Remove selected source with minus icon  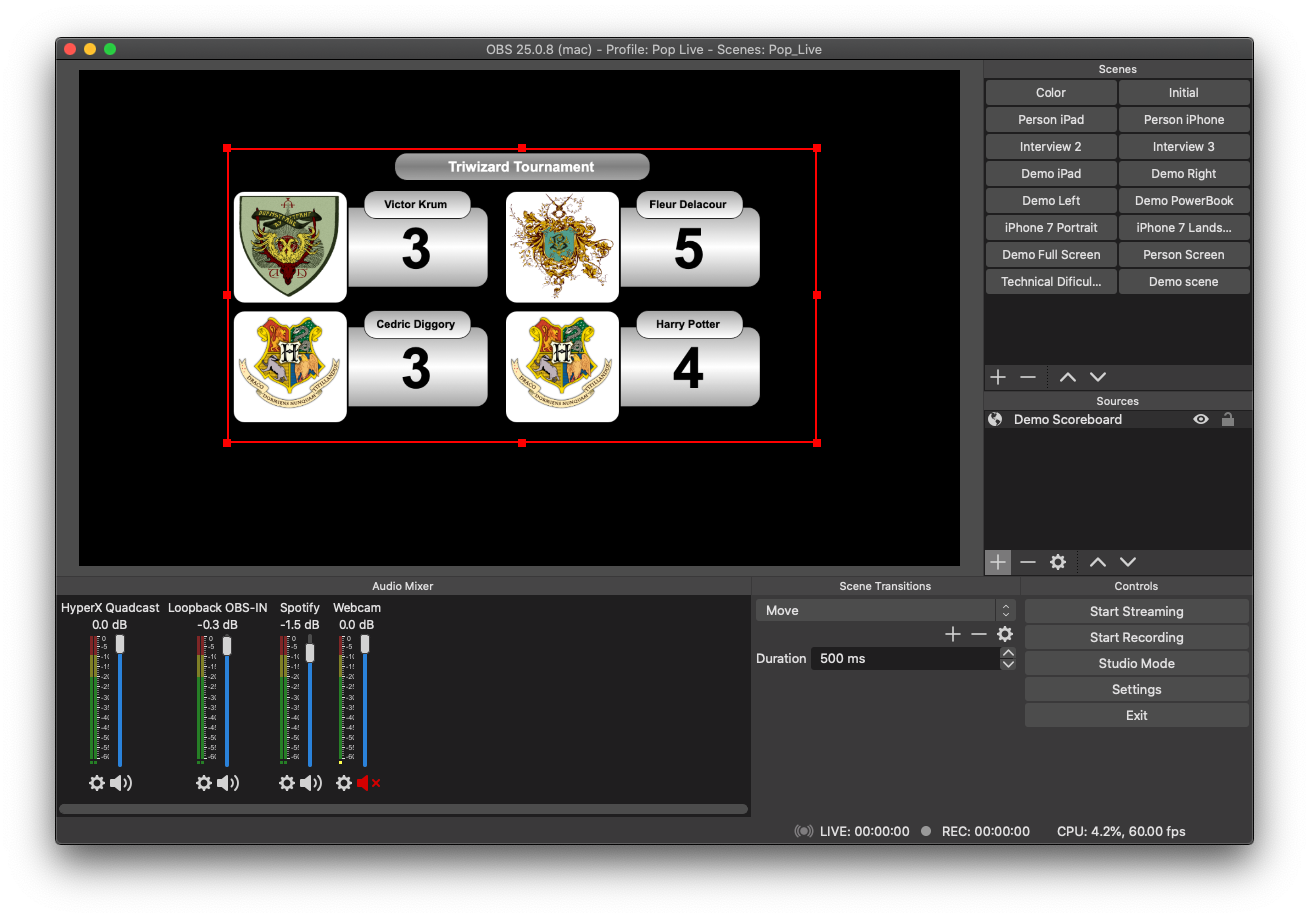click(x=1028, y=562)
